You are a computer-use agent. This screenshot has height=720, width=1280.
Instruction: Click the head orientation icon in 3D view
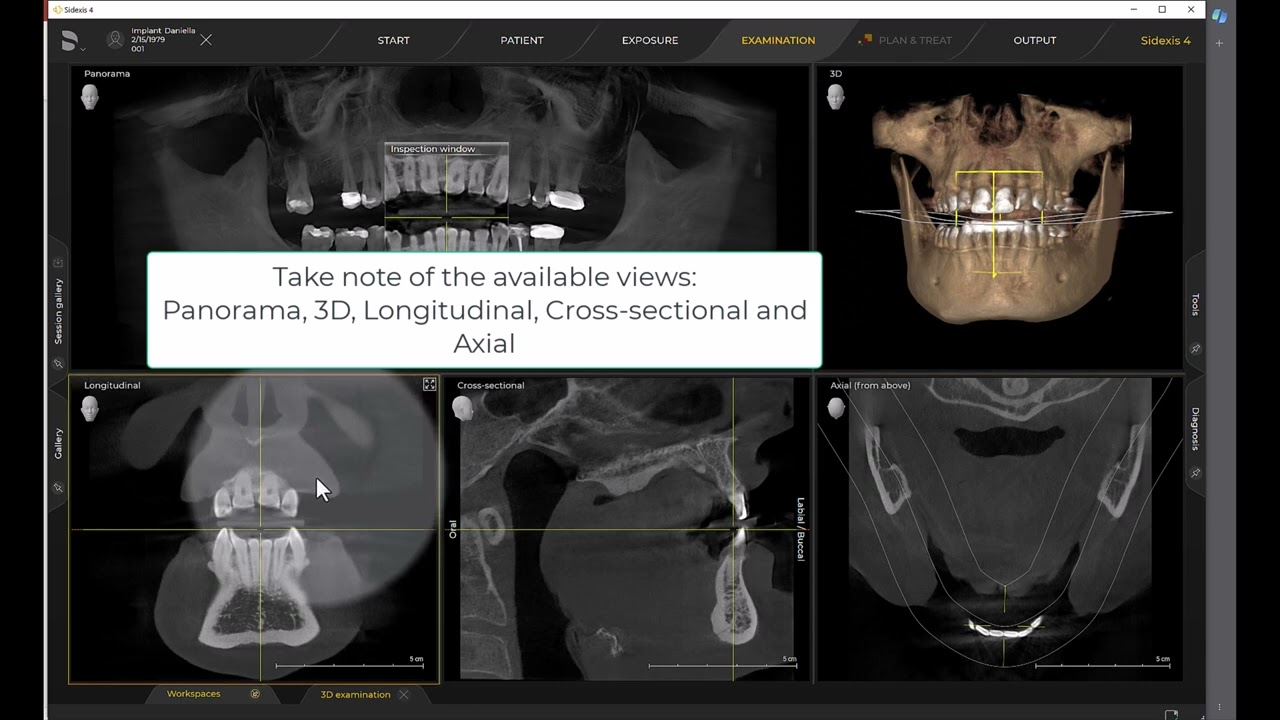[836, 97]
